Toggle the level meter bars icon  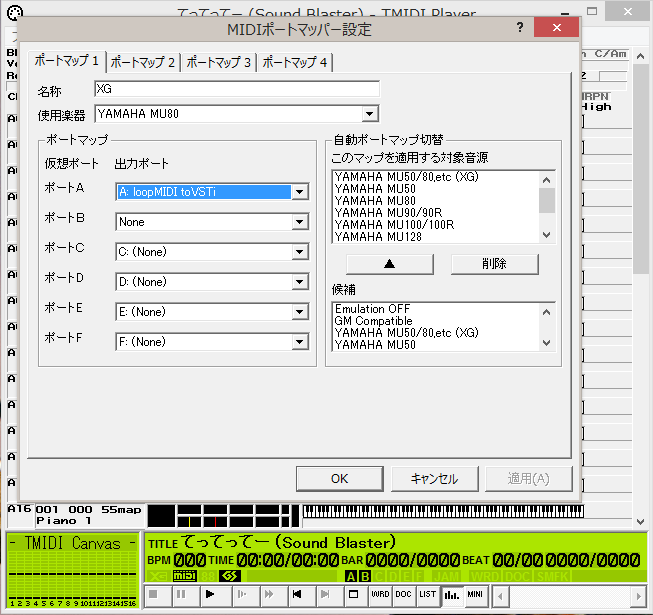[x=452, y=595]
